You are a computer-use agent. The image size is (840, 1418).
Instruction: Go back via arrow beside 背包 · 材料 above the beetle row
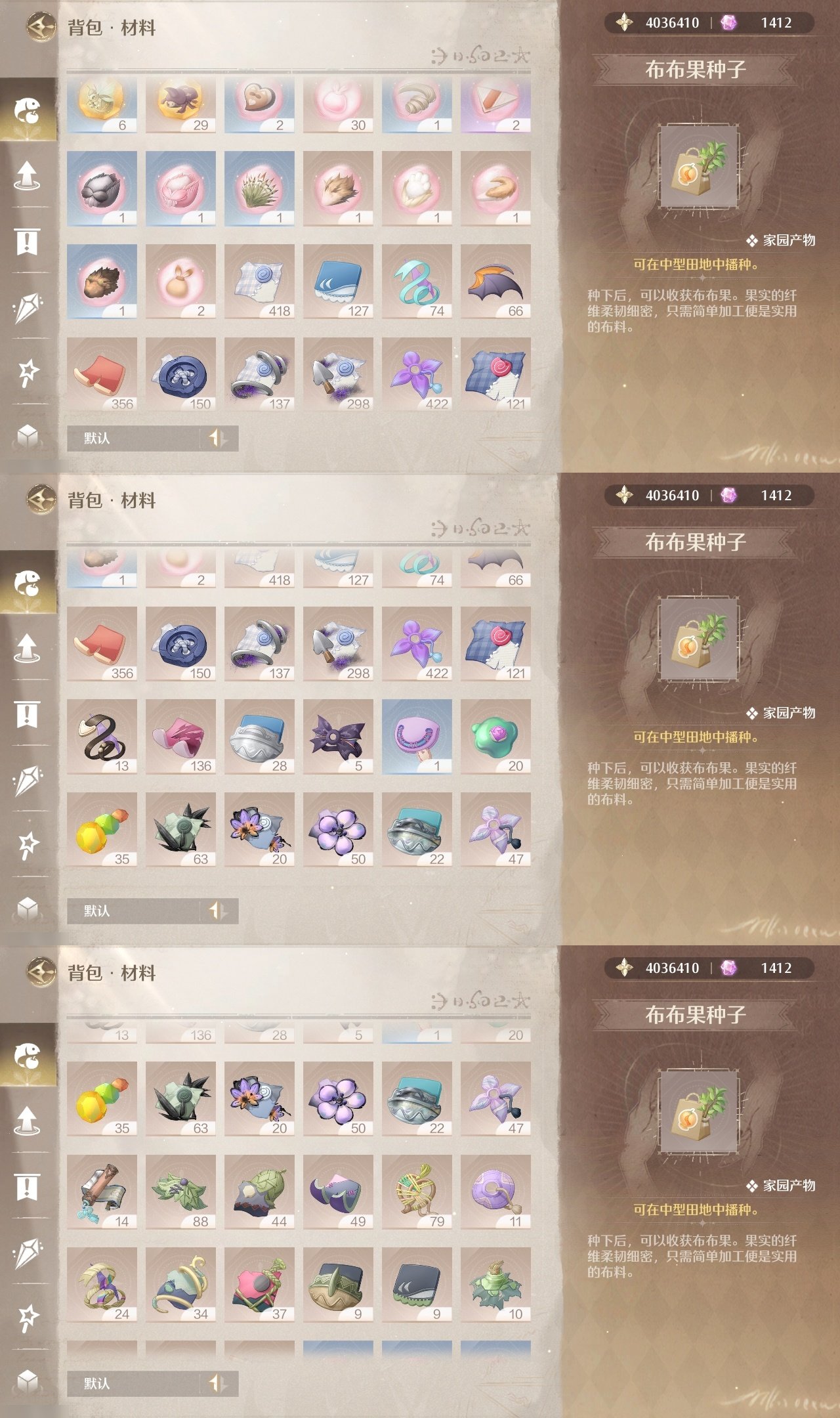(x=41, y=28)
